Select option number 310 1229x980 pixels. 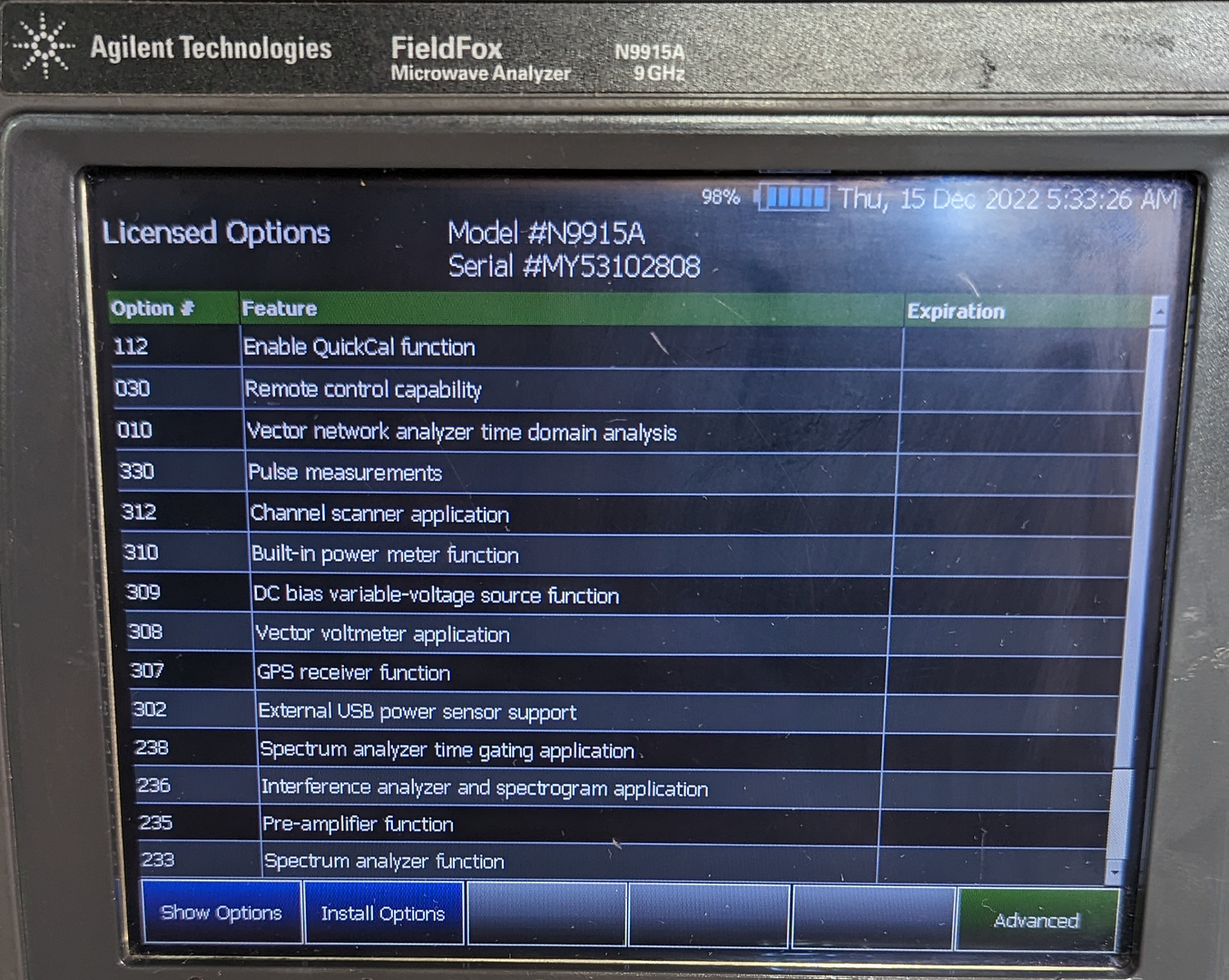coord(141,552)
